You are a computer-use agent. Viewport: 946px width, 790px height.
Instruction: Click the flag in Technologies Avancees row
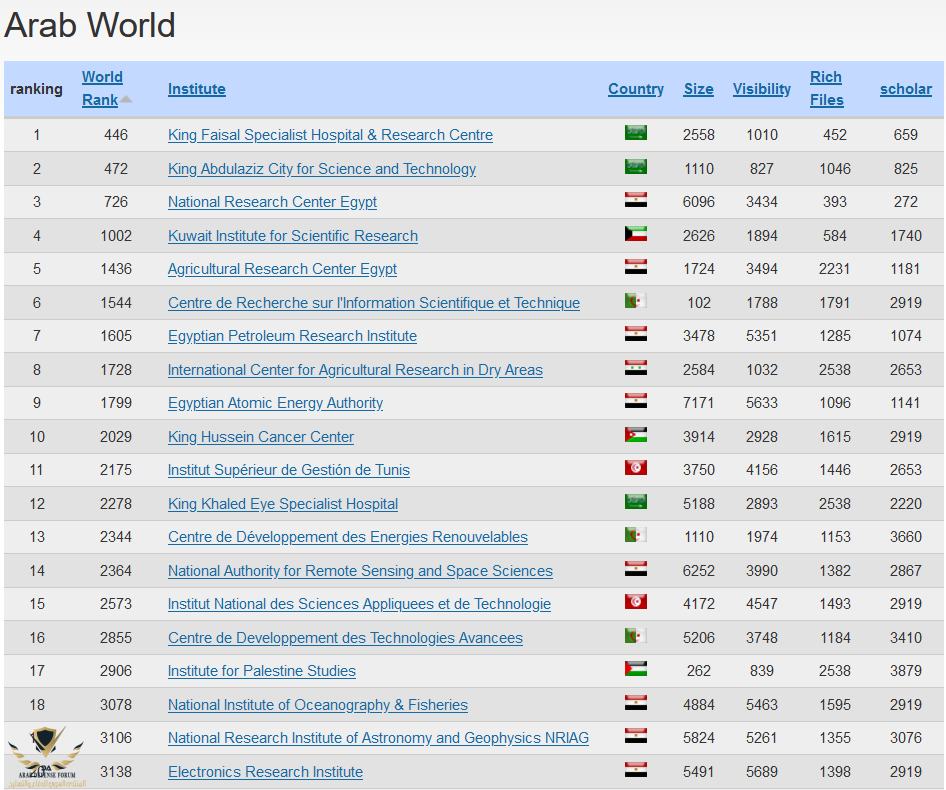click(636, 635)
